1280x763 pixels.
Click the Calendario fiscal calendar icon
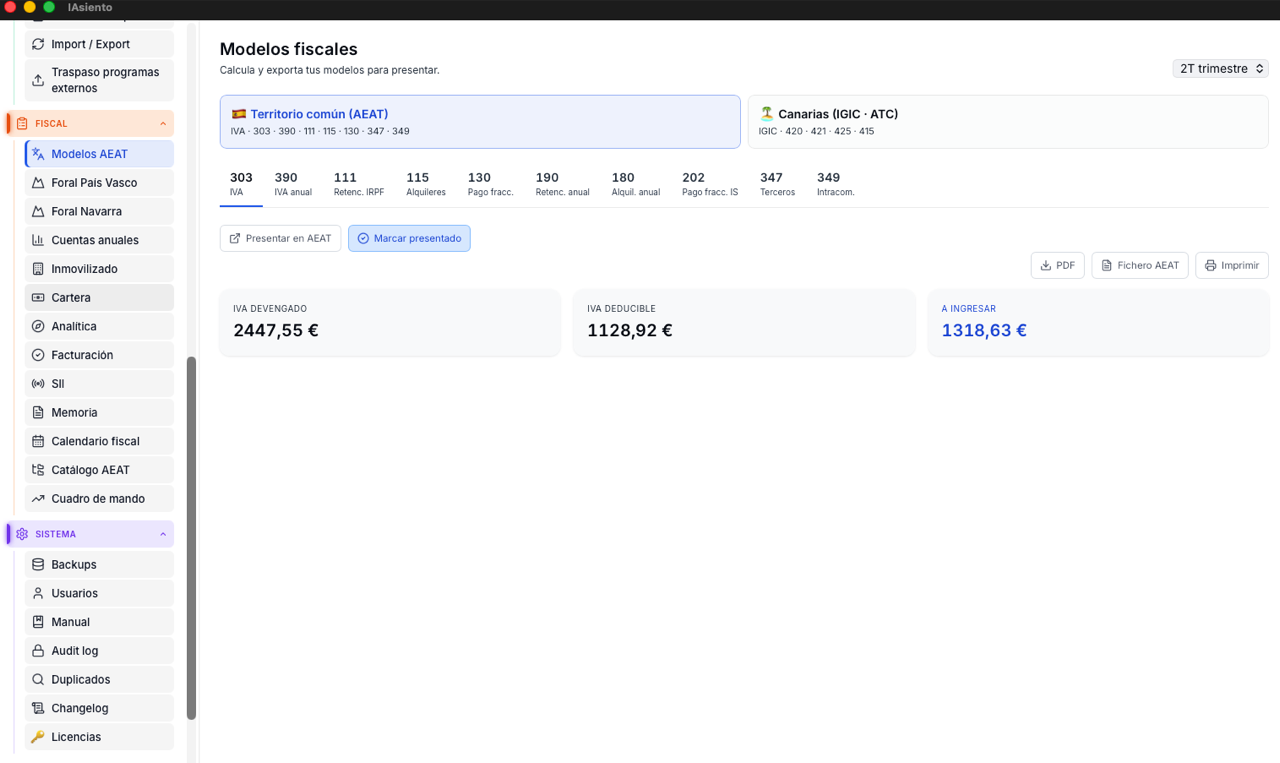38,441
